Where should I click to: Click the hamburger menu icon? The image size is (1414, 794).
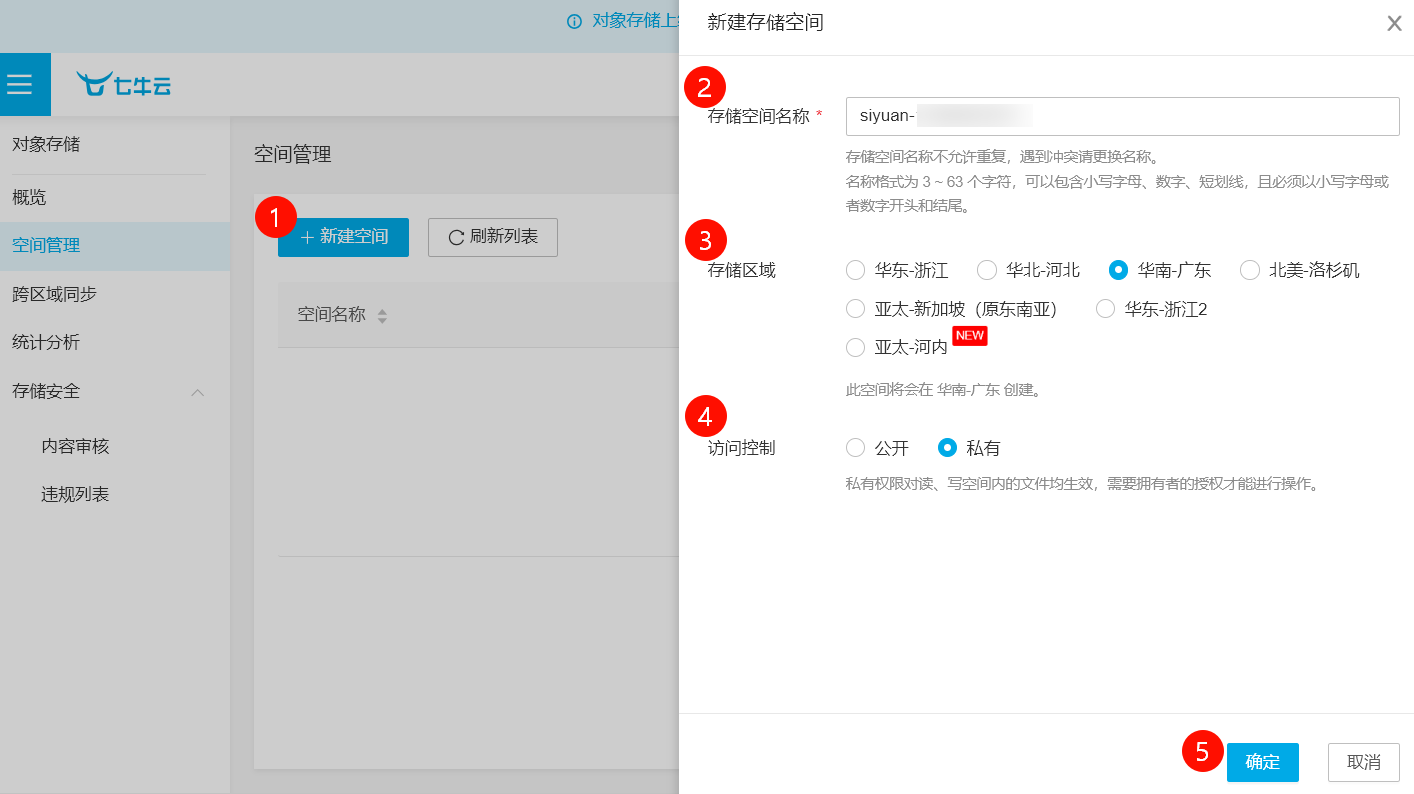pos(20,85)
